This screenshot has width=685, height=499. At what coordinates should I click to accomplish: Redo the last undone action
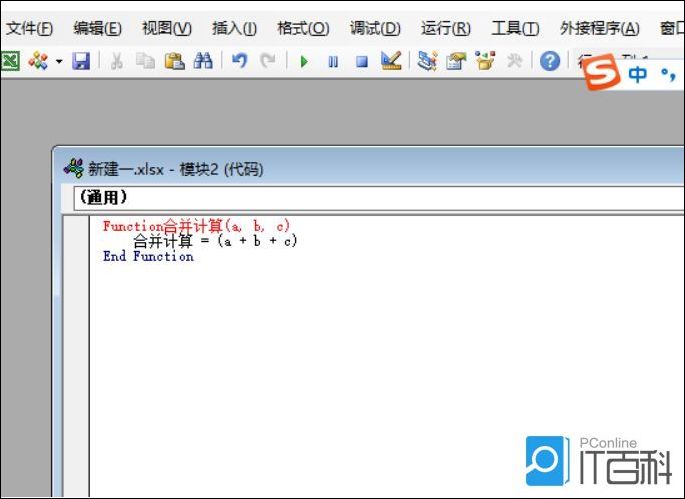(x=268, y=61)
